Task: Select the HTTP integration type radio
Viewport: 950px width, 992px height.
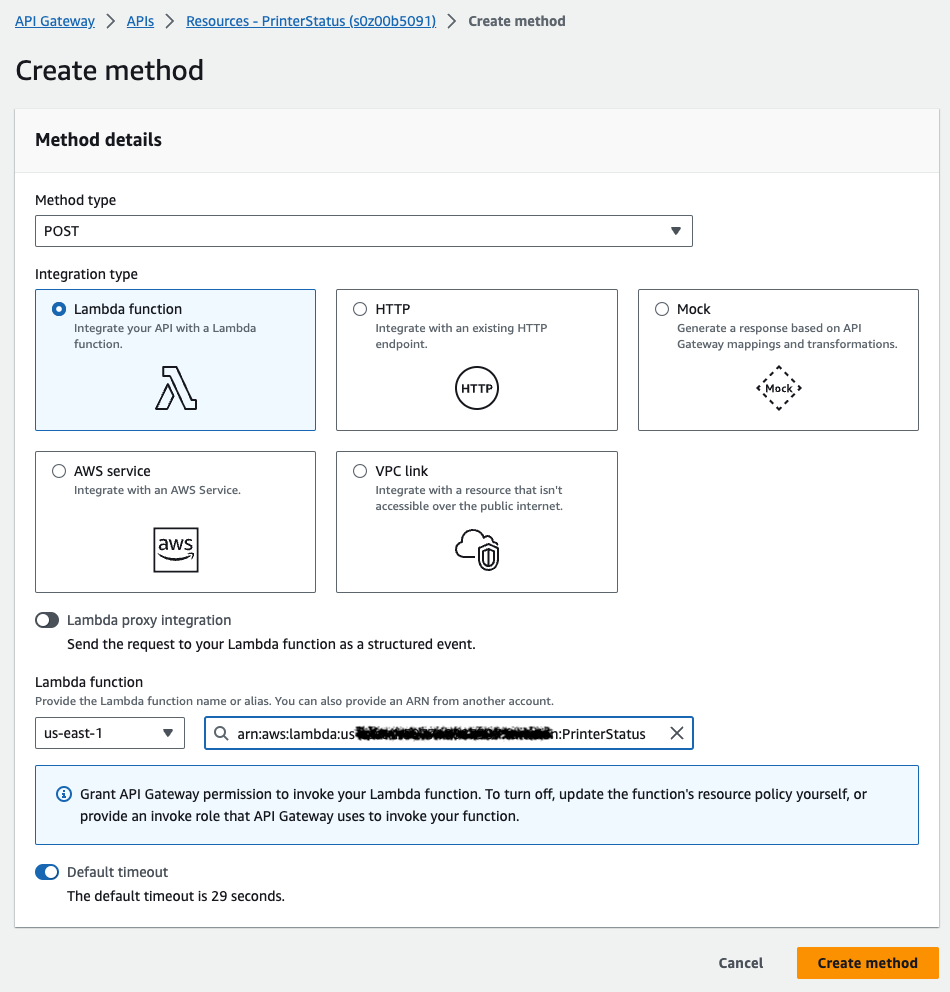Action: 360,310
